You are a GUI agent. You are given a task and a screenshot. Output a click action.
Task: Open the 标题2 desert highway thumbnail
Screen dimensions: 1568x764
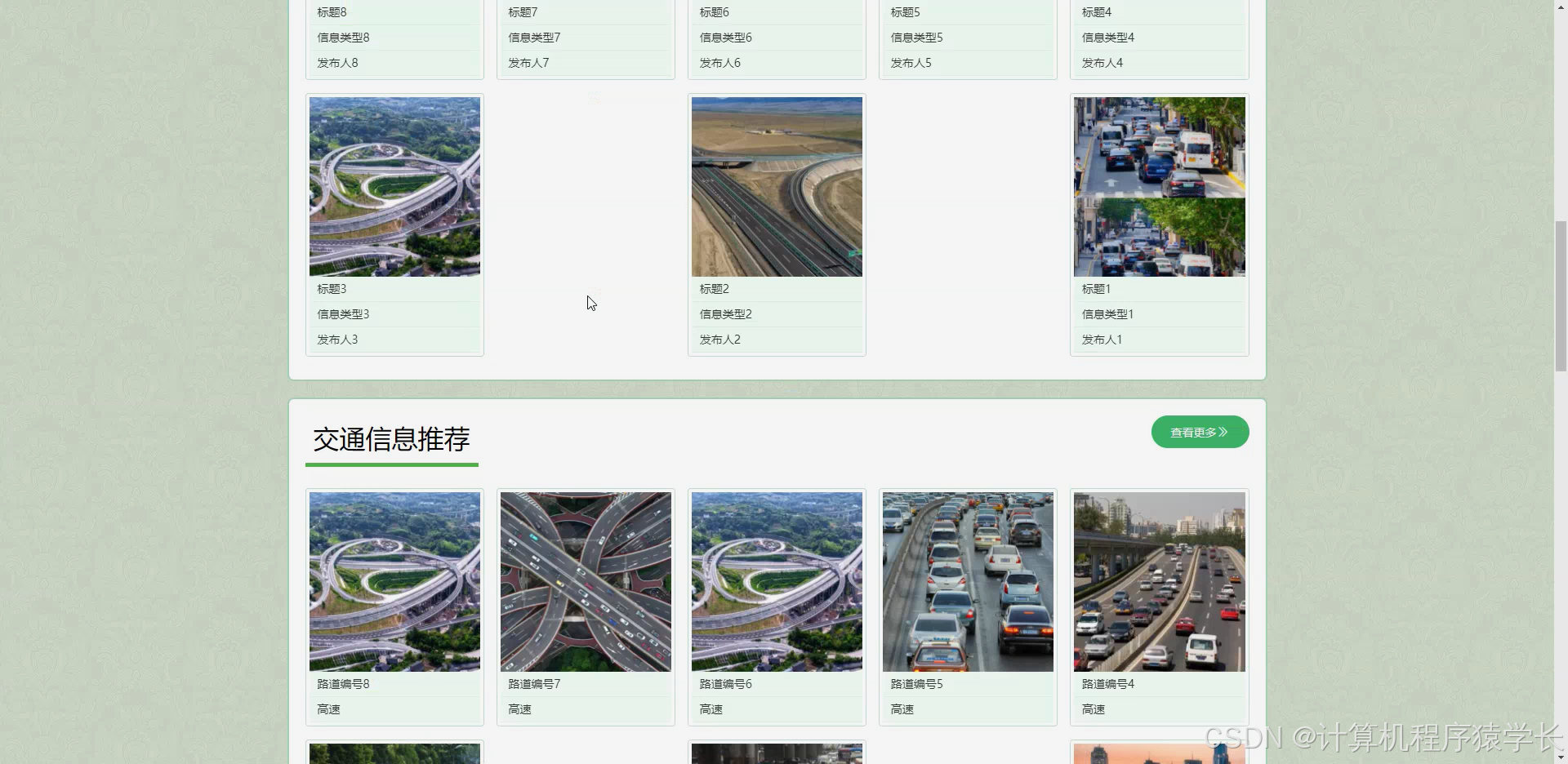point(777,187)
